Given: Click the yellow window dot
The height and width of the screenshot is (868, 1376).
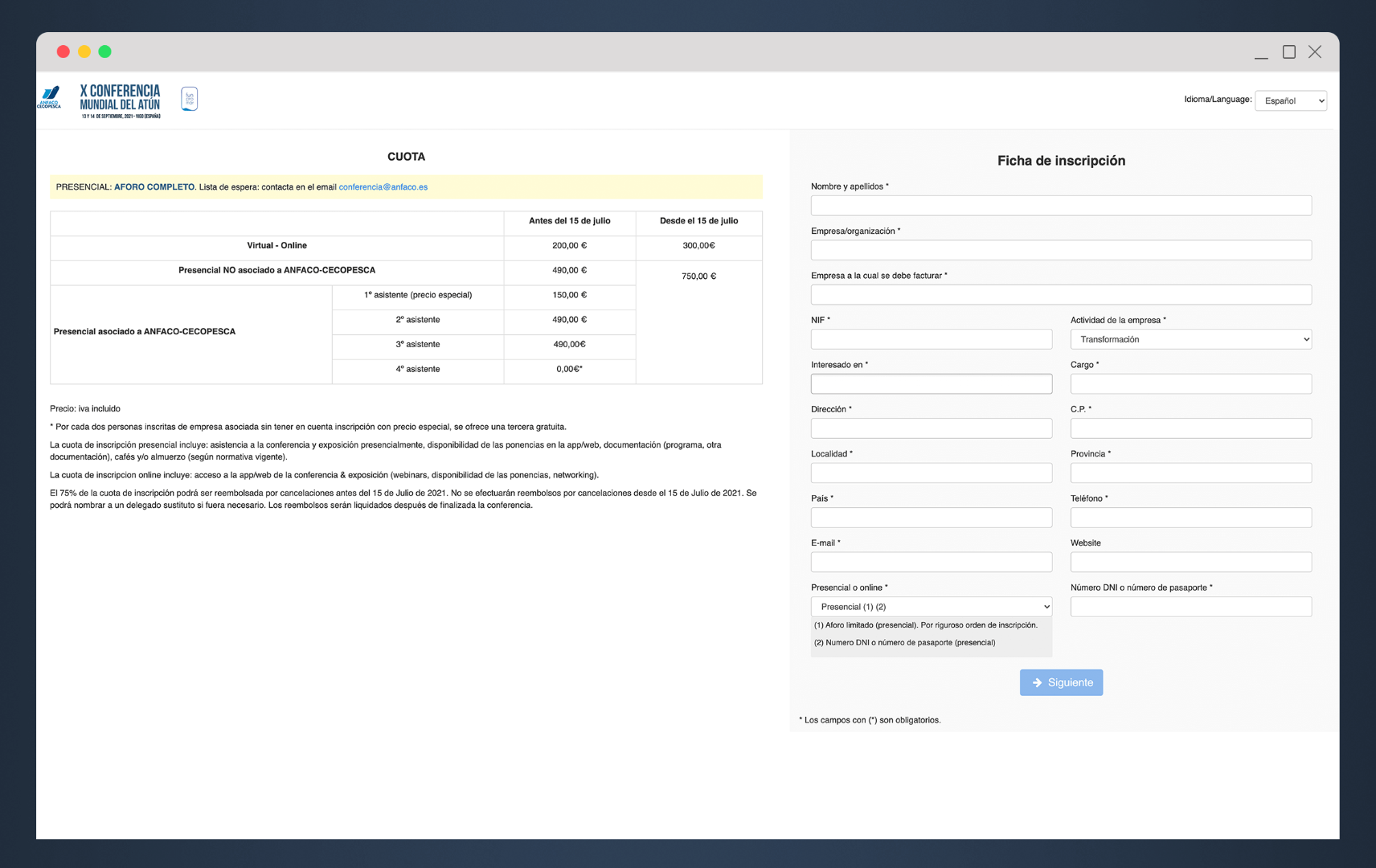Looking at the screenshot, I should point(84,51).
